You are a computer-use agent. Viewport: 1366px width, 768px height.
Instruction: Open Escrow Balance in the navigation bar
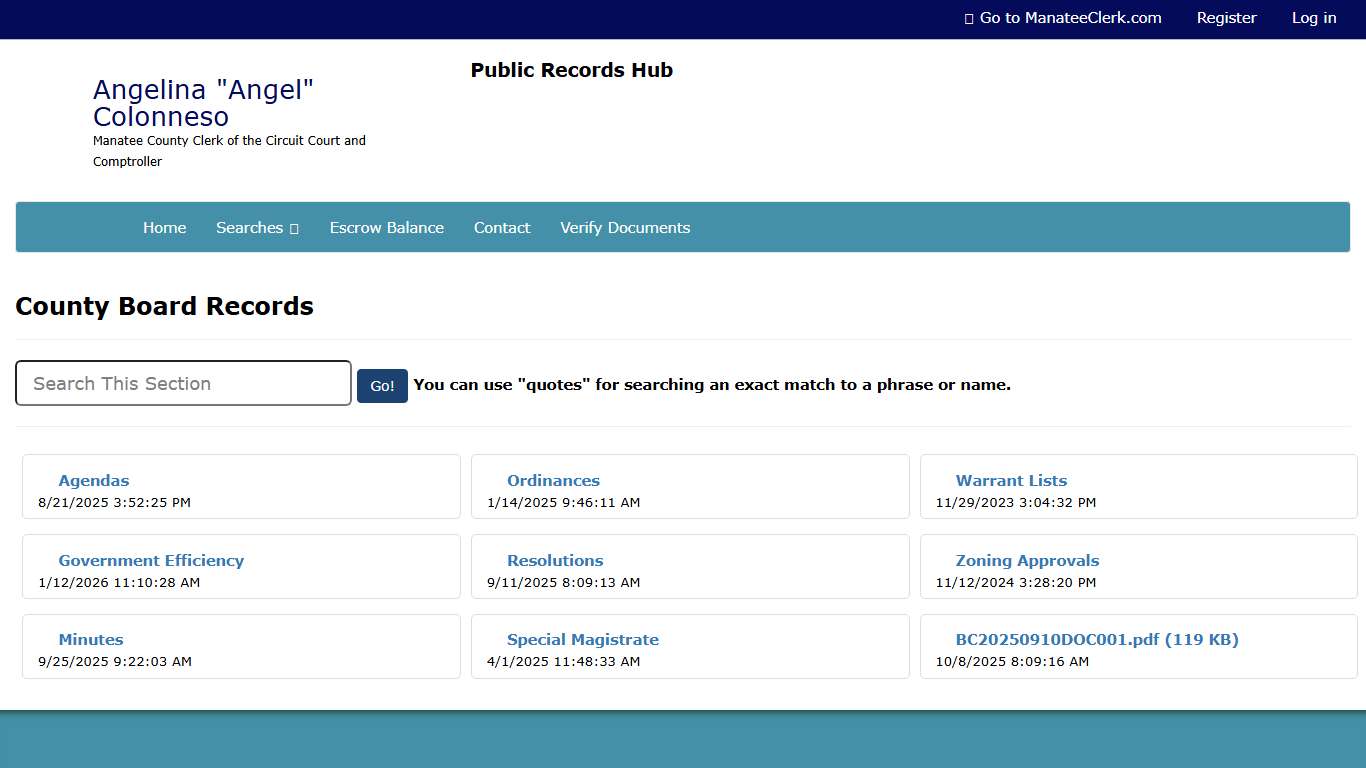(x=386, y=228)
